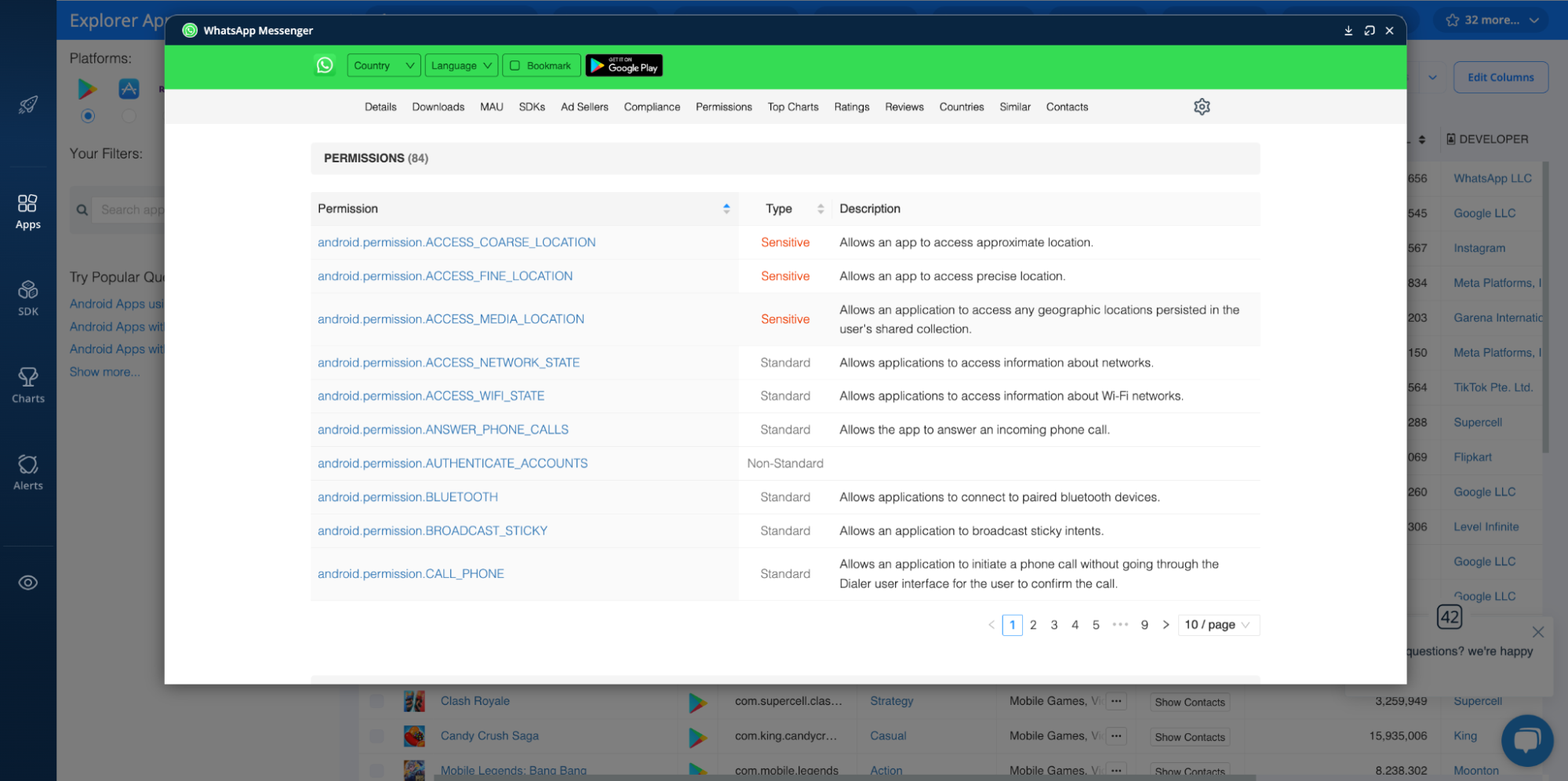Dismiss the questions help popup

point(1537,632)
